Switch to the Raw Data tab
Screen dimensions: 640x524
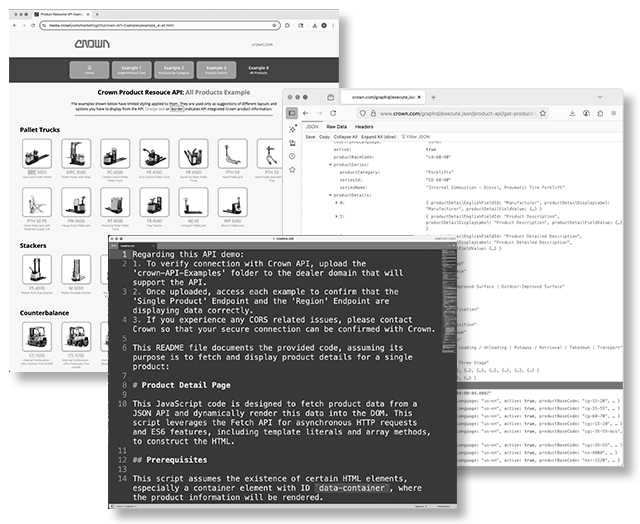tap(337, 127)
